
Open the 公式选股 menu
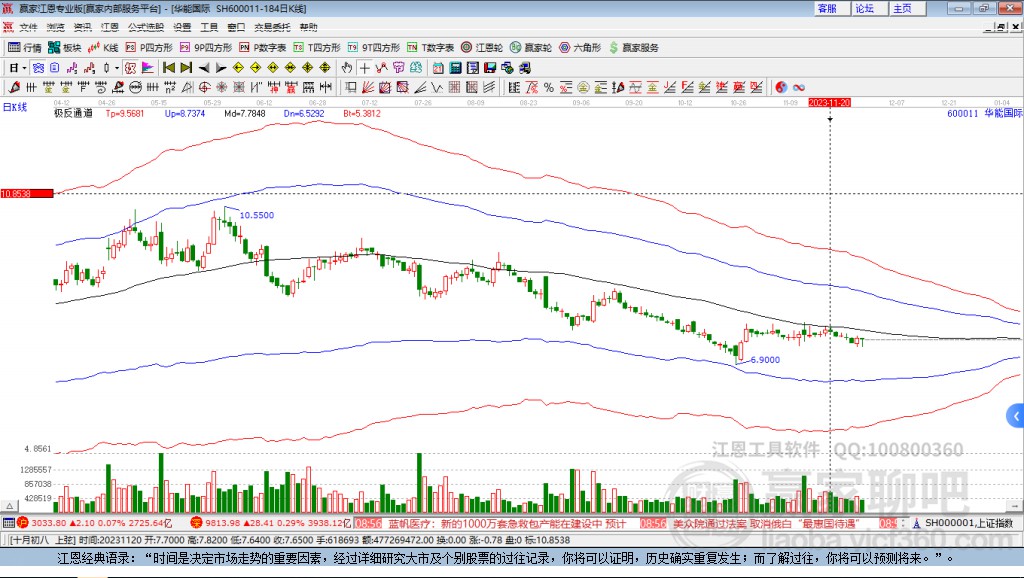146,27
